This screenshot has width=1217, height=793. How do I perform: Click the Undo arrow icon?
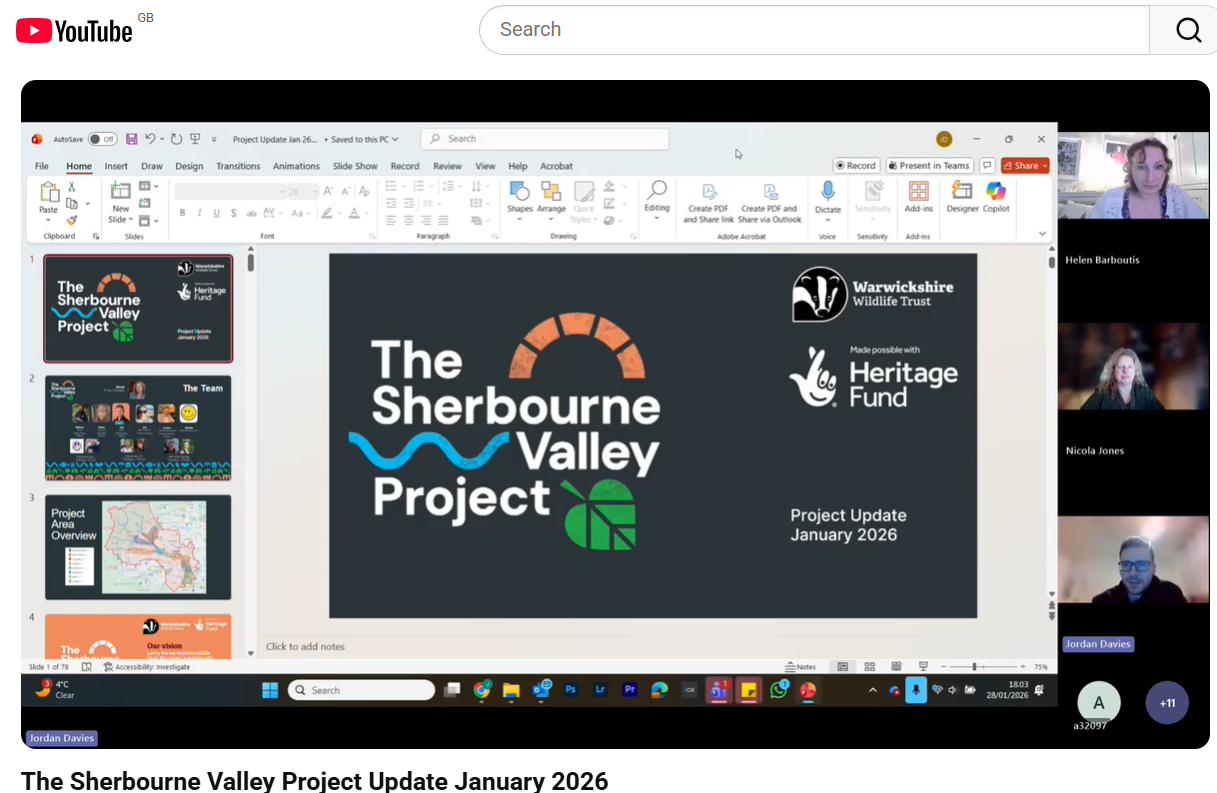pos(150,139)
